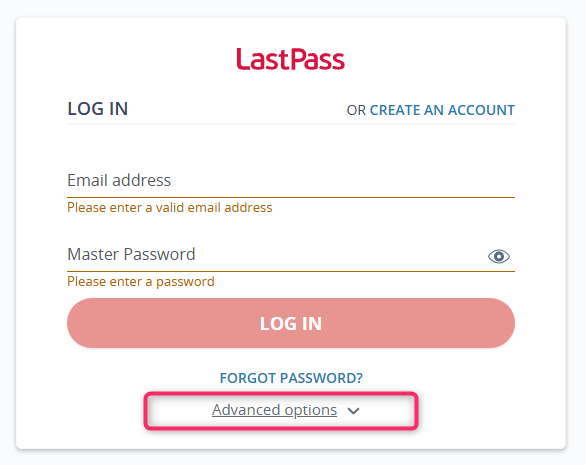Select the LOG IN heading text
586x465 pixels.
pyautogui.click(x=98, y=109)
